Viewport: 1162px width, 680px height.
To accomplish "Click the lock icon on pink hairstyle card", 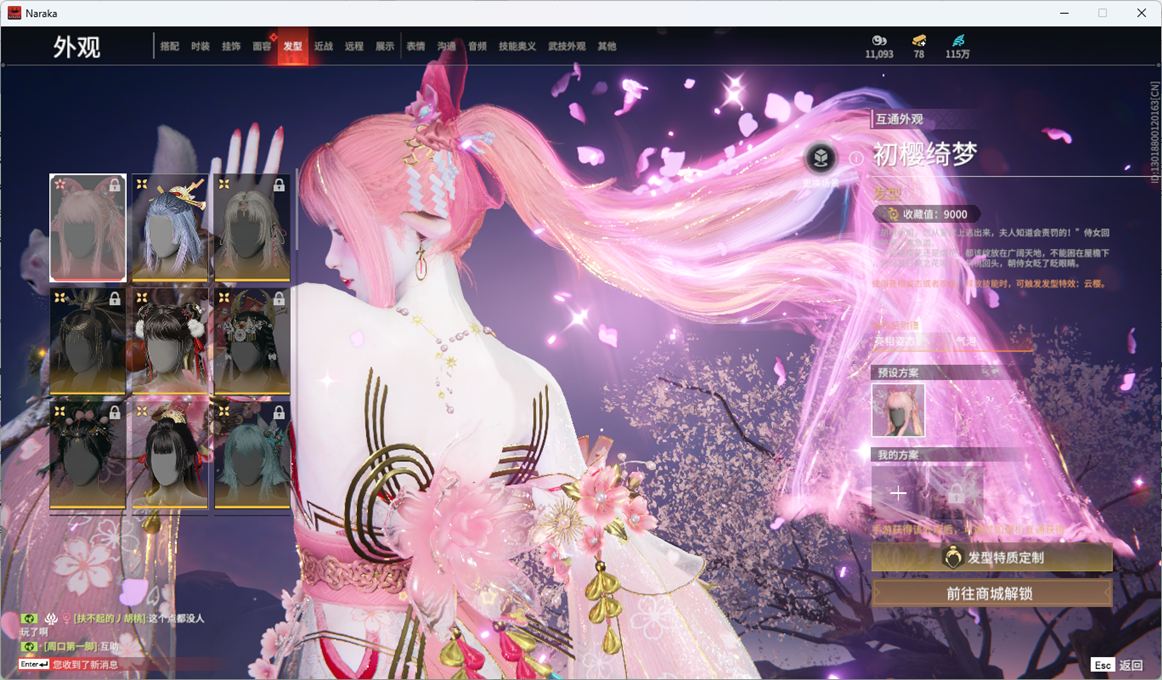I will [x=115, y=185].
